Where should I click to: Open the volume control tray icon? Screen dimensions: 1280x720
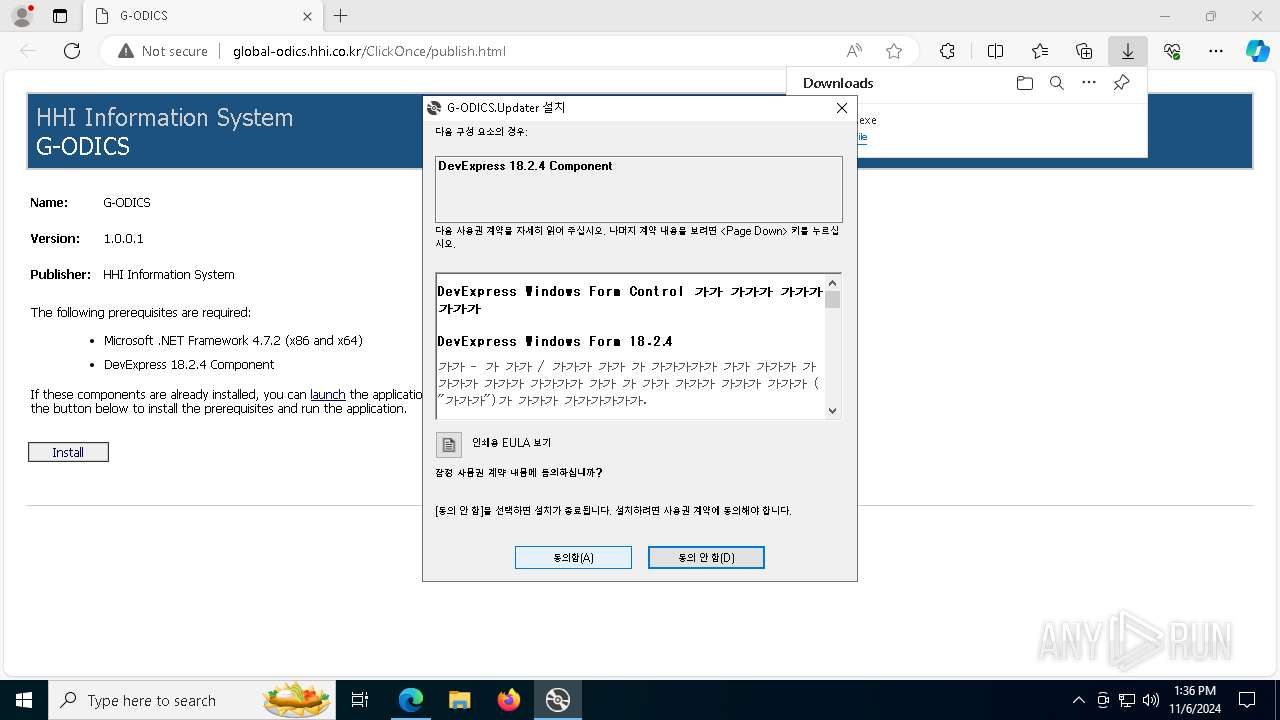(1151, 700)
